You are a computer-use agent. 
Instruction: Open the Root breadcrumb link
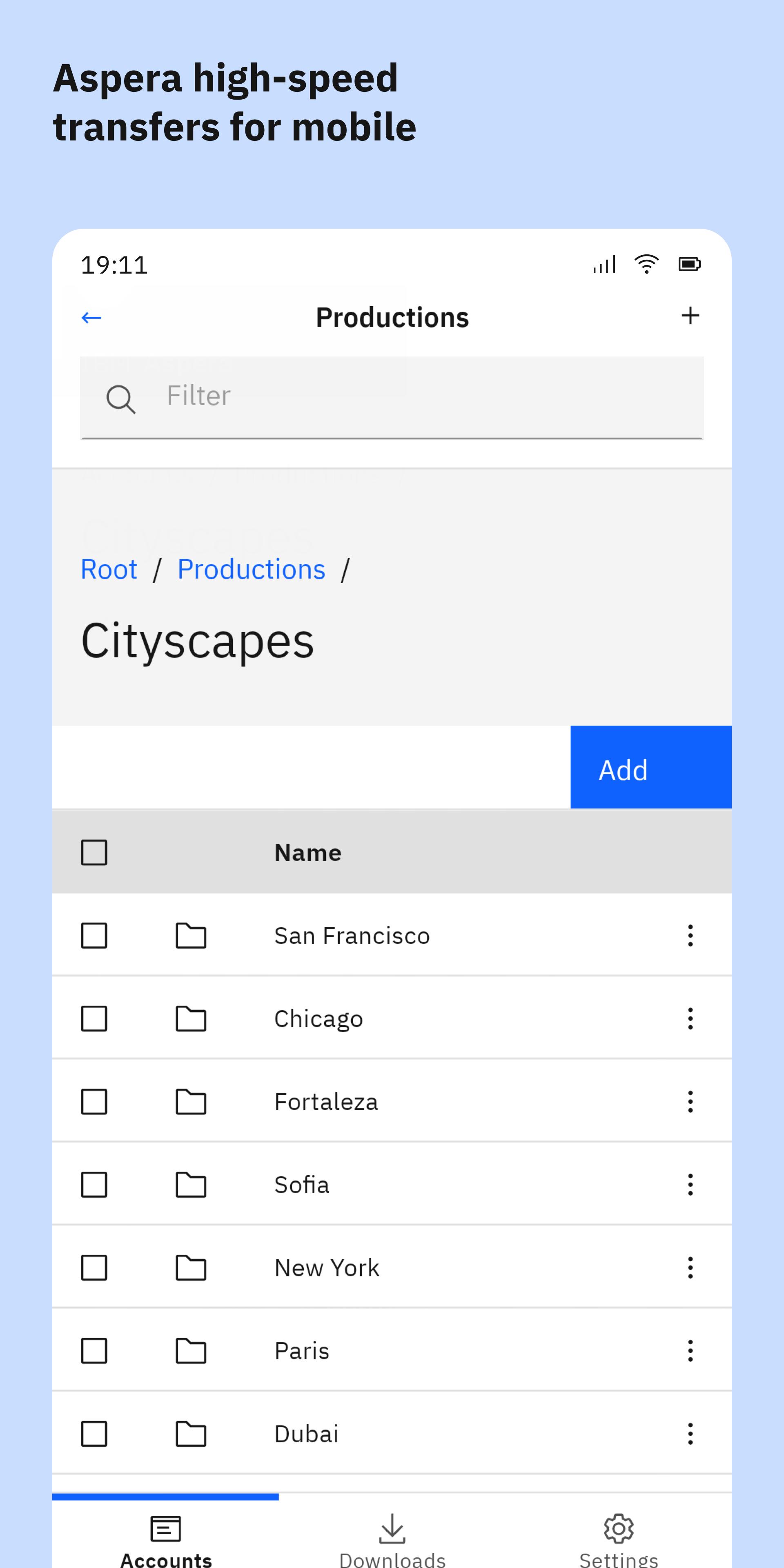(x=109, y=570)
